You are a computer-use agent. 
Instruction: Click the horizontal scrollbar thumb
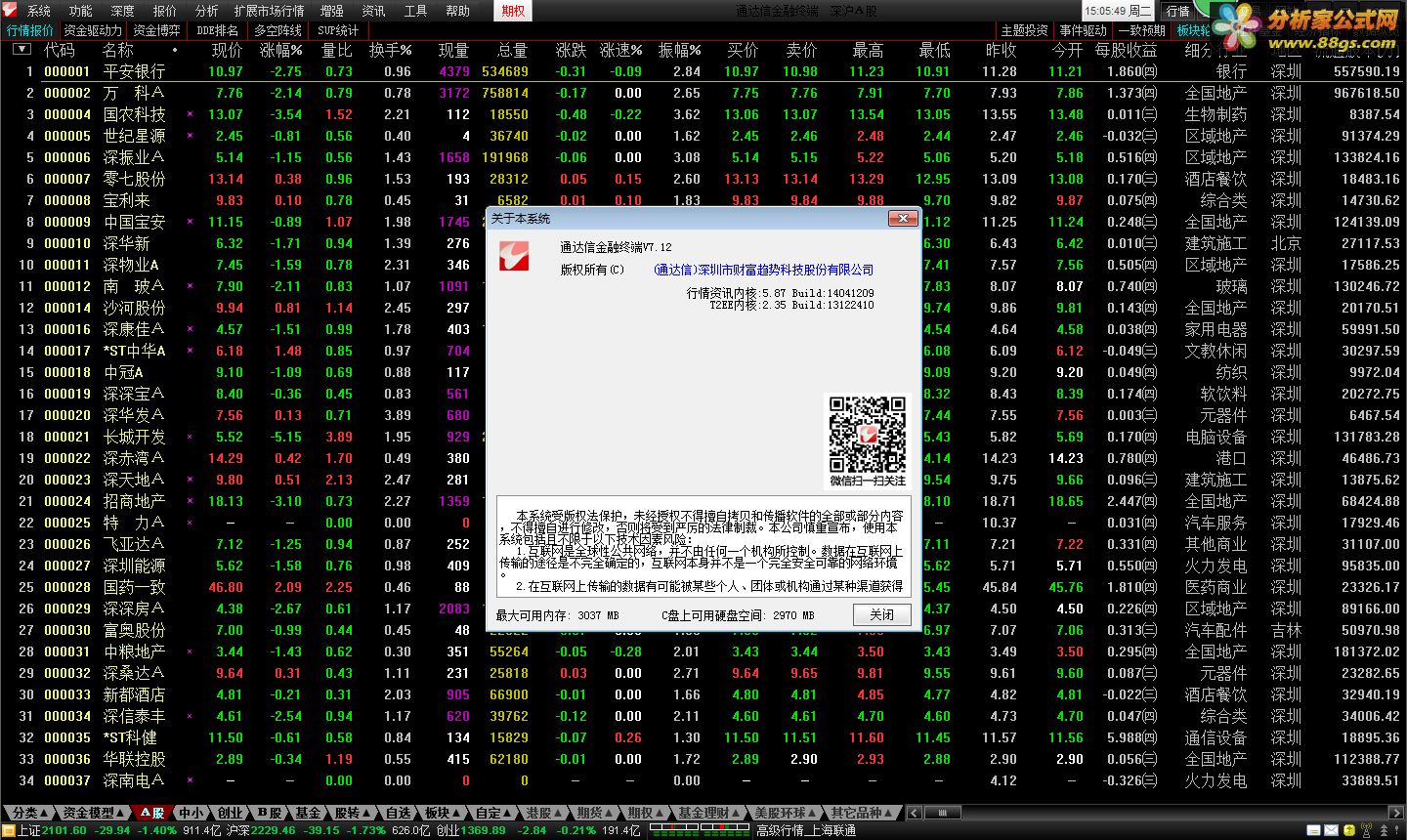click(x=943, y=813)
